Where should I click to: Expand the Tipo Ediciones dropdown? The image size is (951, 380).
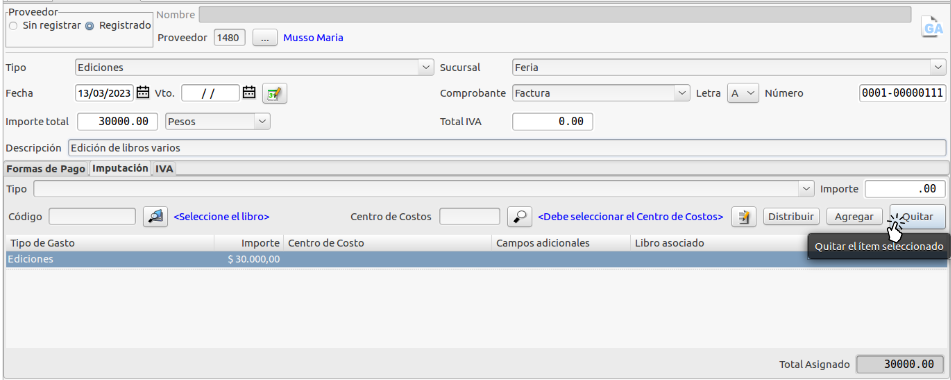tap(427, 67)
